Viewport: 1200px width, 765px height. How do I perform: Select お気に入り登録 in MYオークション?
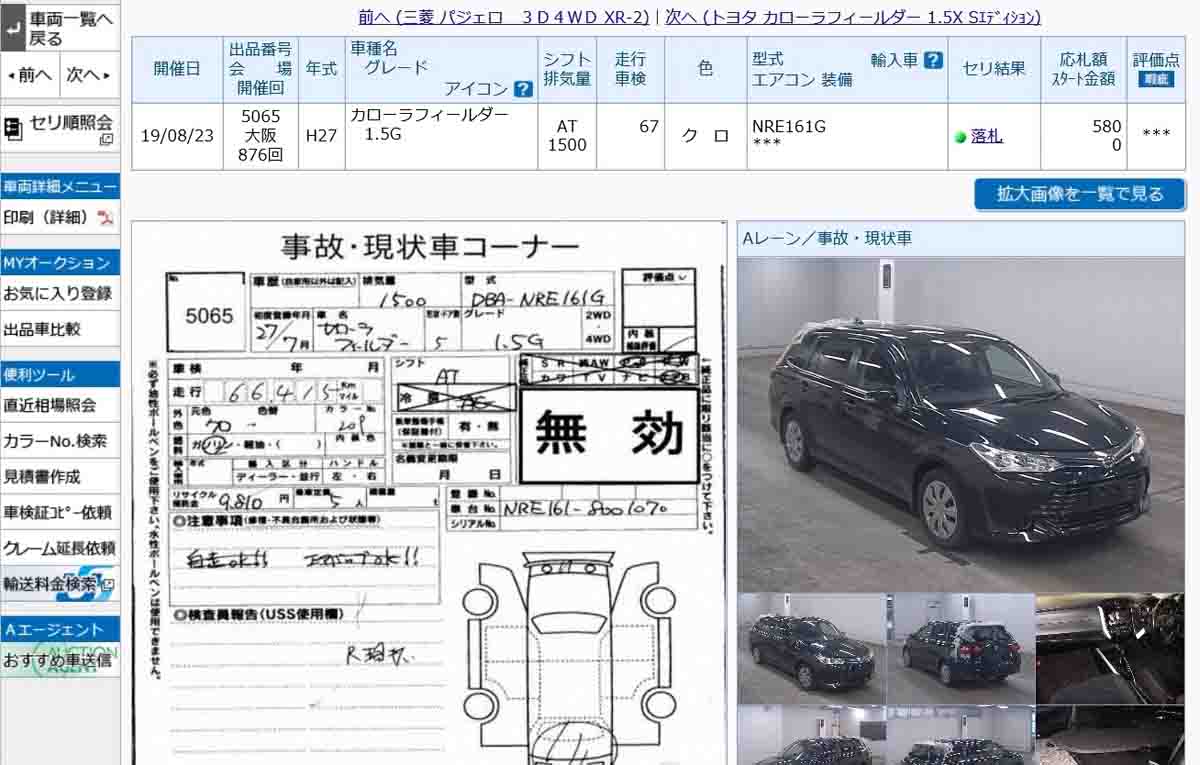tap(60, 294)
